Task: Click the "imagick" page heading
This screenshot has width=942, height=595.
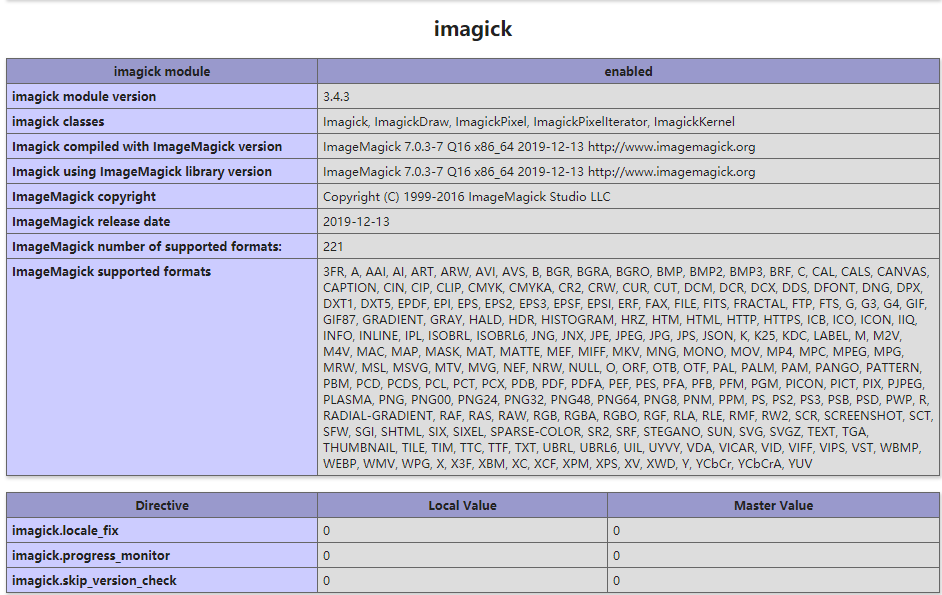Action: 473,29
